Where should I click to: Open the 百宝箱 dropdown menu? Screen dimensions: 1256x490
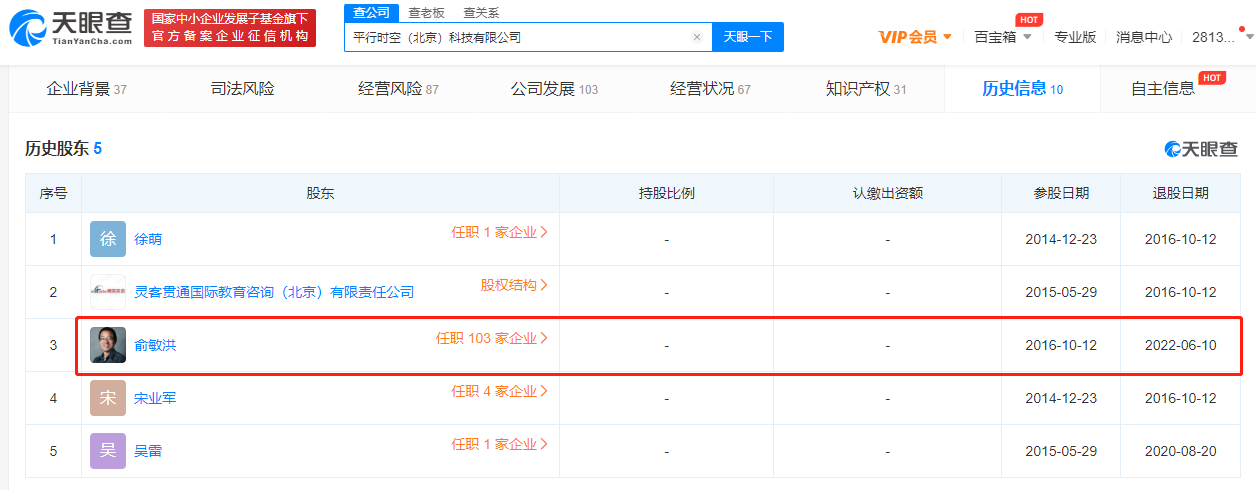point(1002,37)
